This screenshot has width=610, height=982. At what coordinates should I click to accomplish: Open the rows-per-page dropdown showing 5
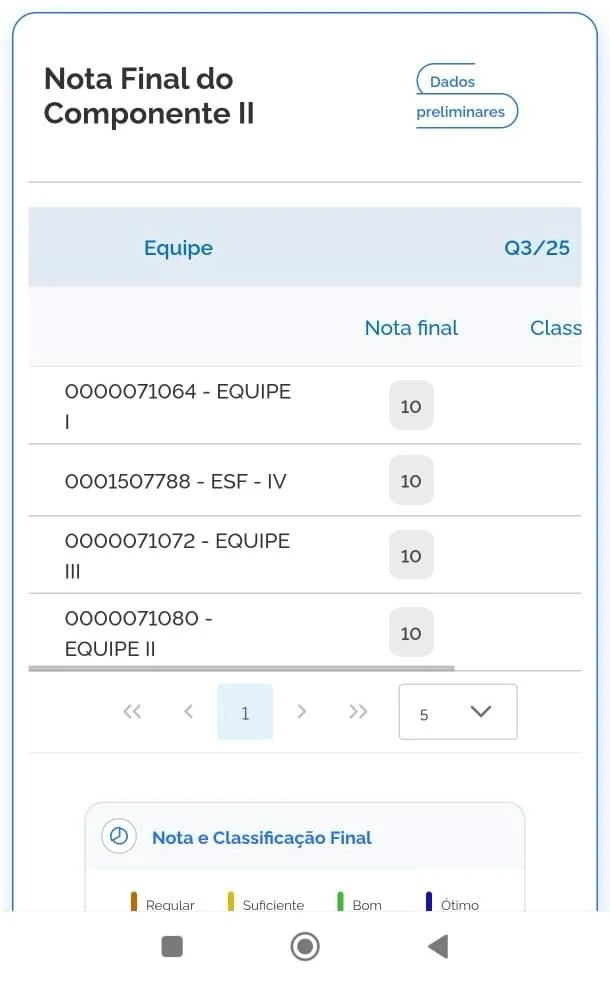pos(457,712)
